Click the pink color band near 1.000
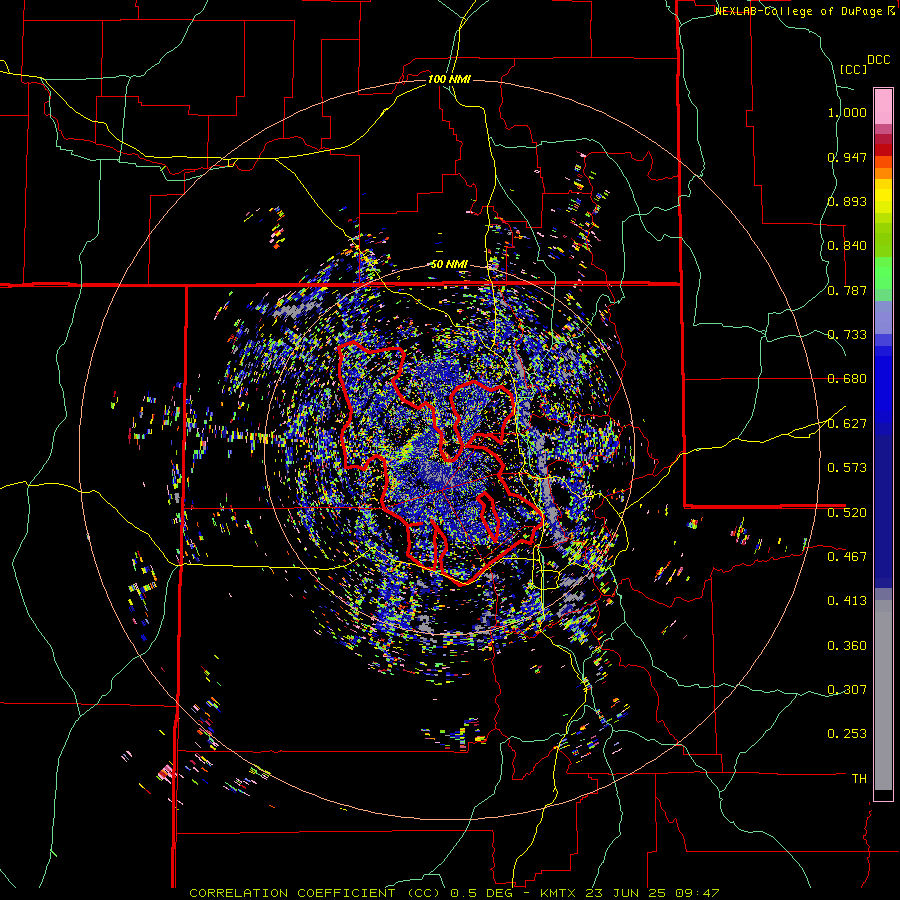Screen dimensions: 900x900 click(x=883, y=107)
